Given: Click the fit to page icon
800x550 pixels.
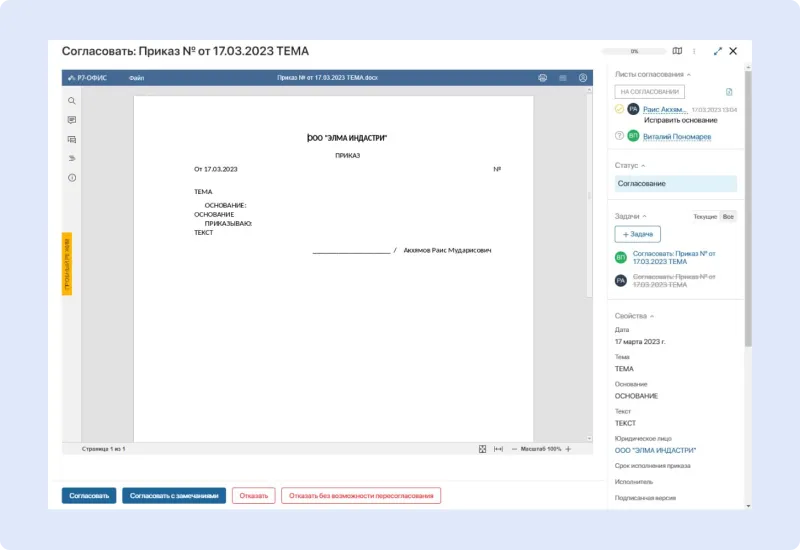Looking at the screenshot, I should (x=482, y=449).
